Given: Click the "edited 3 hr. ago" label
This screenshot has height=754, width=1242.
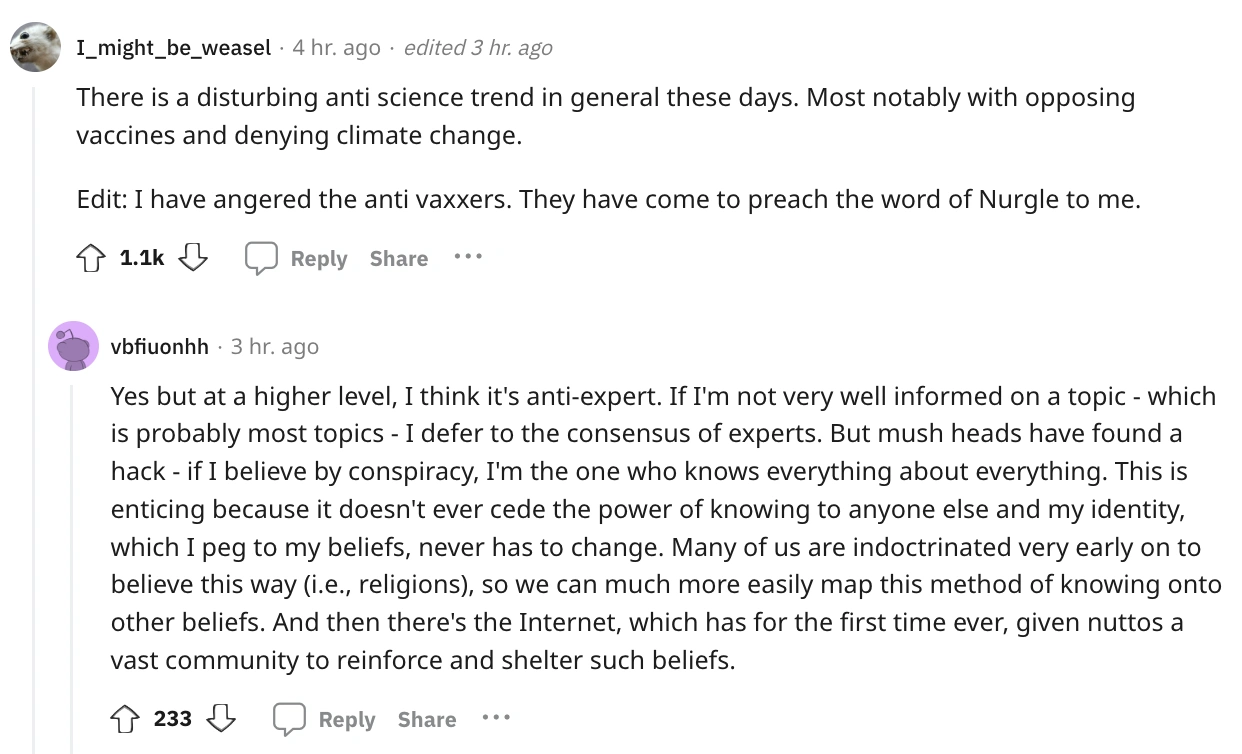Looking at the screenshot, I should pos(477,47).
